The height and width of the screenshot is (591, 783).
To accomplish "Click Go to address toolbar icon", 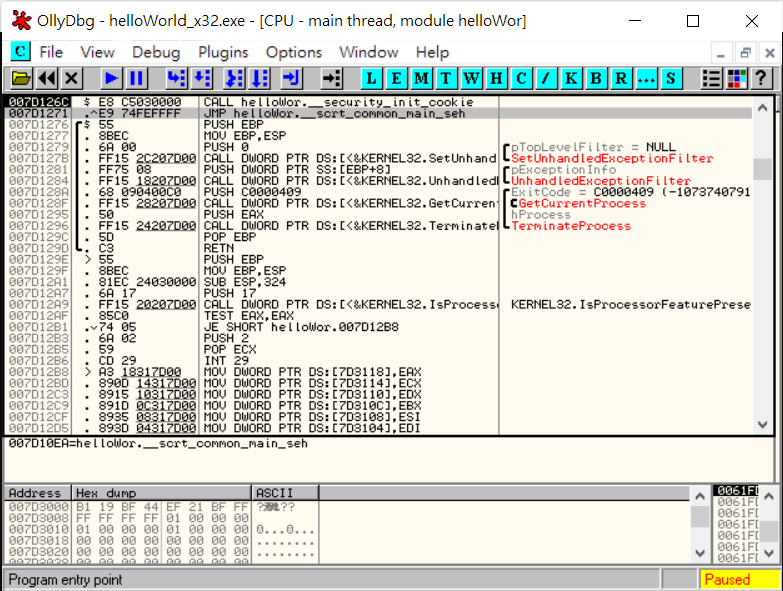I will (x=331, y=78).
